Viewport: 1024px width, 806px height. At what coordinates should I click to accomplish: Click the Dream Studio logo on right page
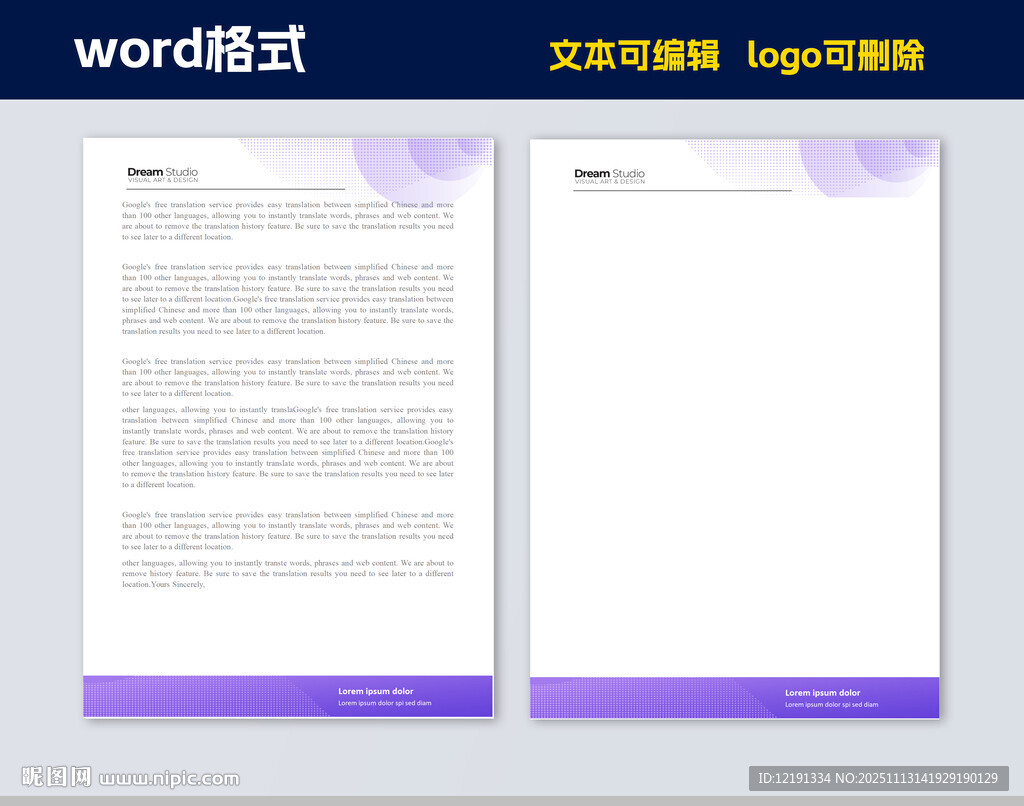point(608,172)
